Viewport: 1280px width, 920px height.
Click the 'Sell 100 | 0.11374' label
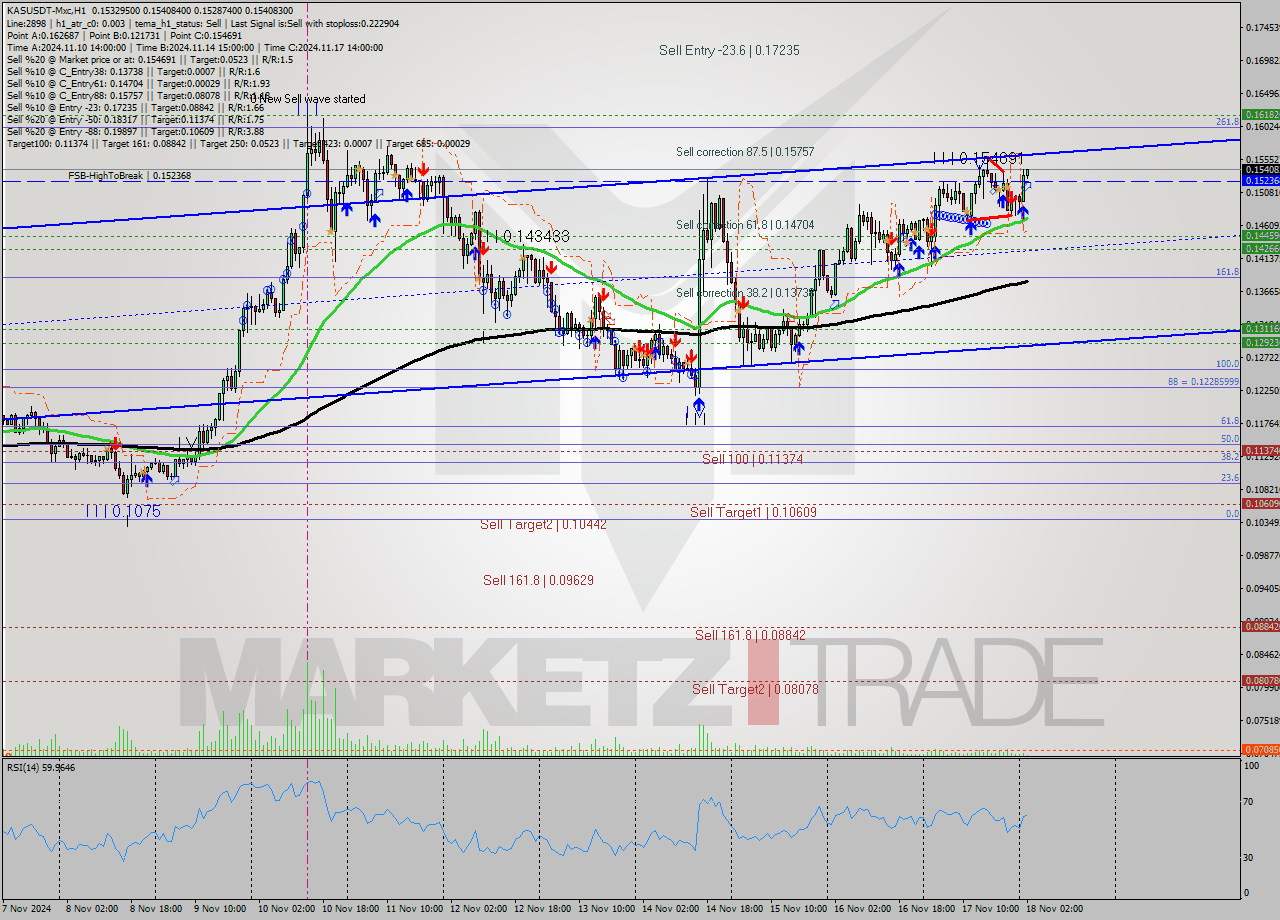752,458
